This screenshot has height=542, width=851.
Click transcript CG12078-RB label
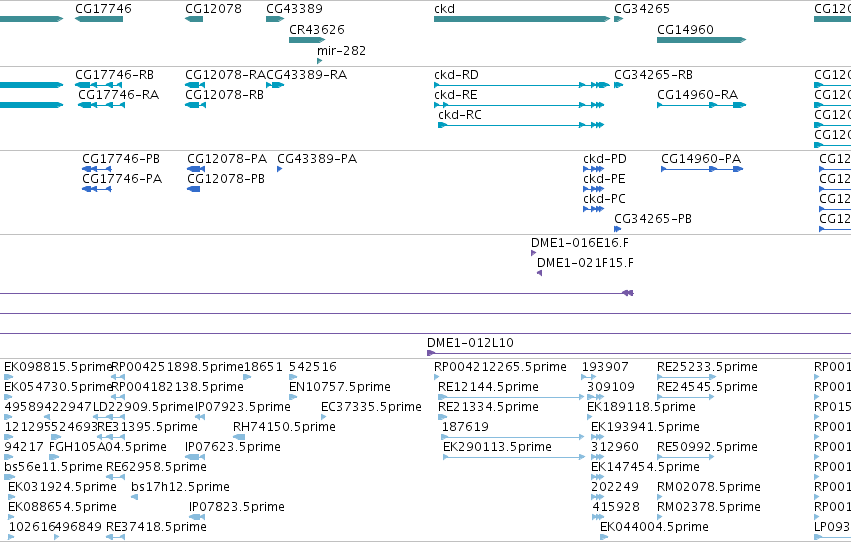225,94
